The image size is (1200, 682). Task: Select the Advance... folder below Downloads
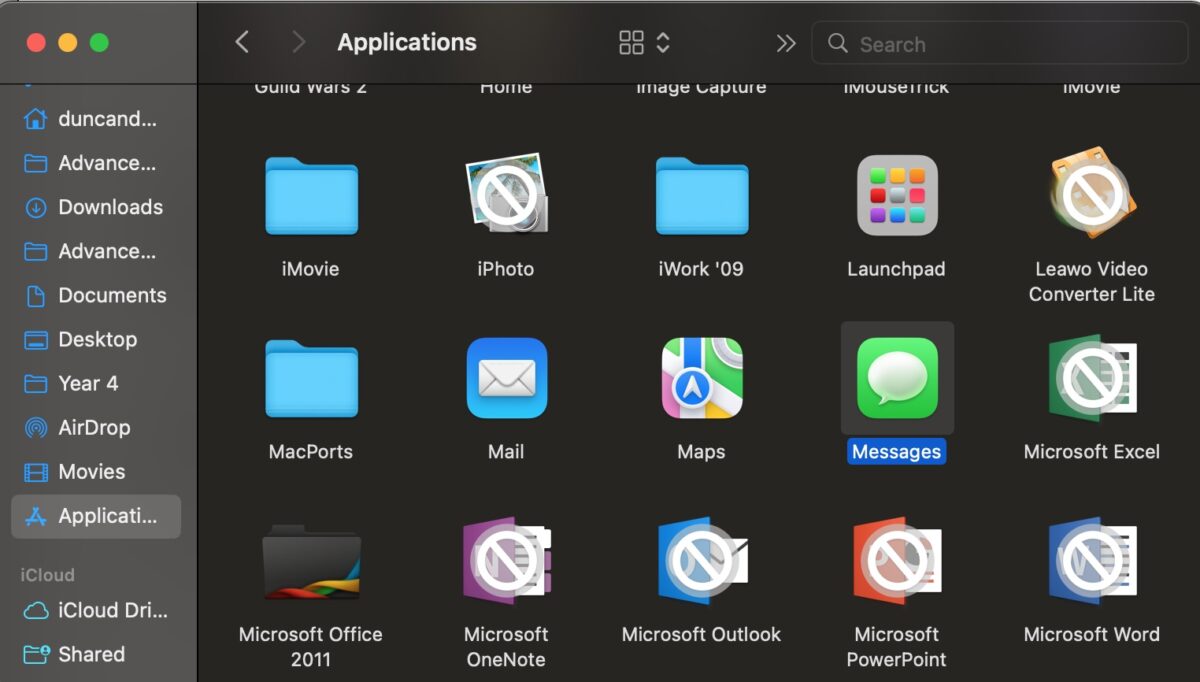pyautogui.click(x=96, y=251)
